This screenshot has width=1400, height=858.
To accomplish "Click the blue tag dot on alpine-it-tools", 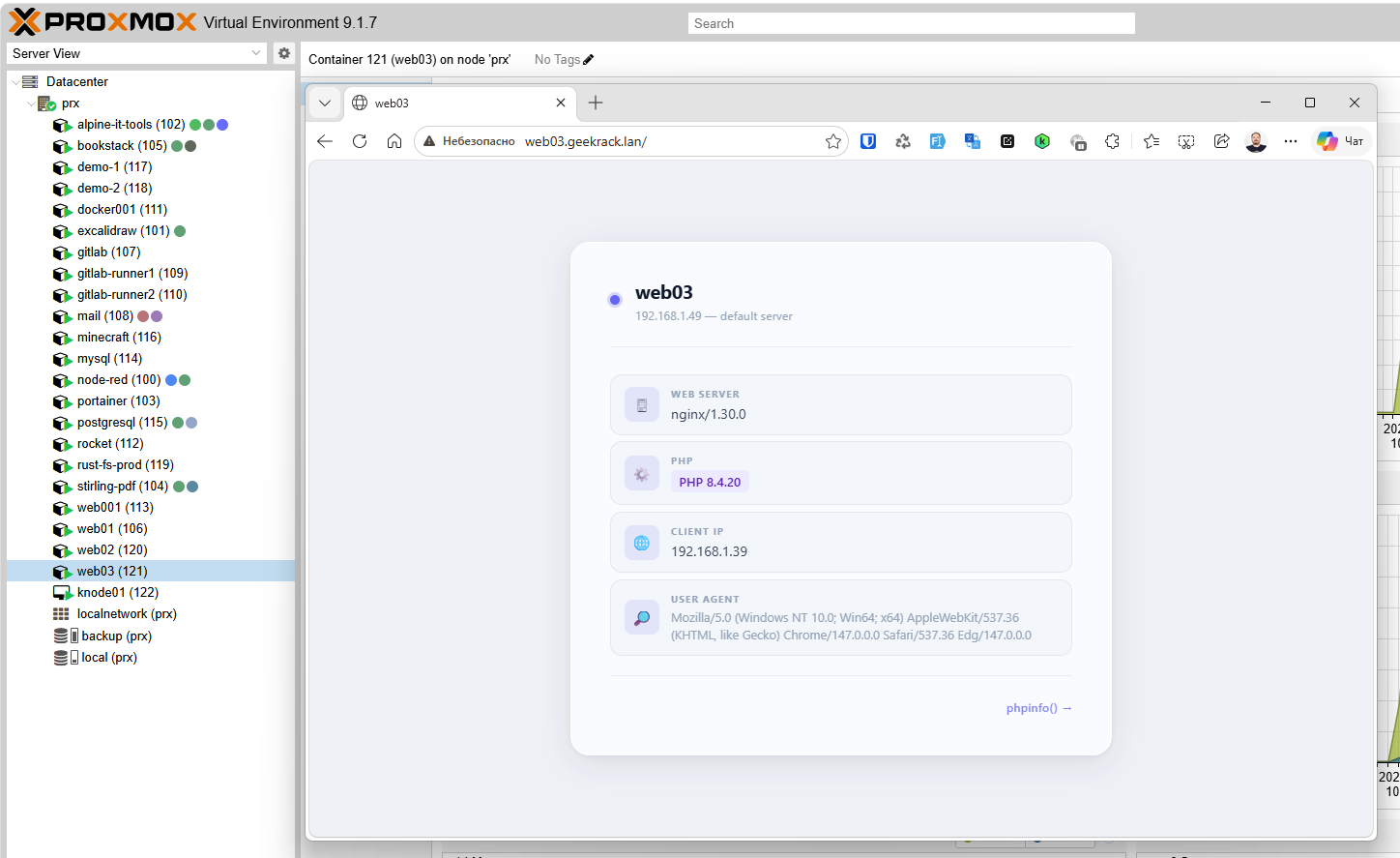I will pyautogui.click(x=222, y=125).
